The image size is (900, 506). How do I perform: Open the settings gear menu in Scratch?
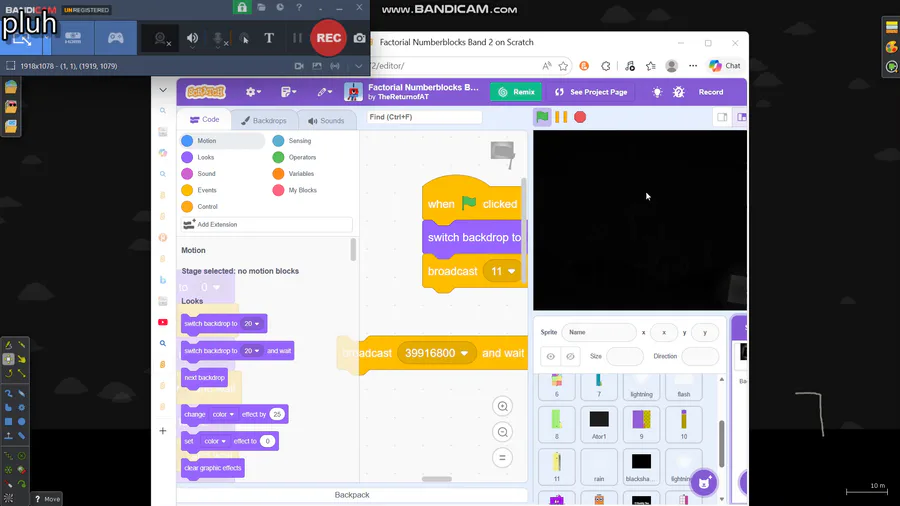(253, 92)
